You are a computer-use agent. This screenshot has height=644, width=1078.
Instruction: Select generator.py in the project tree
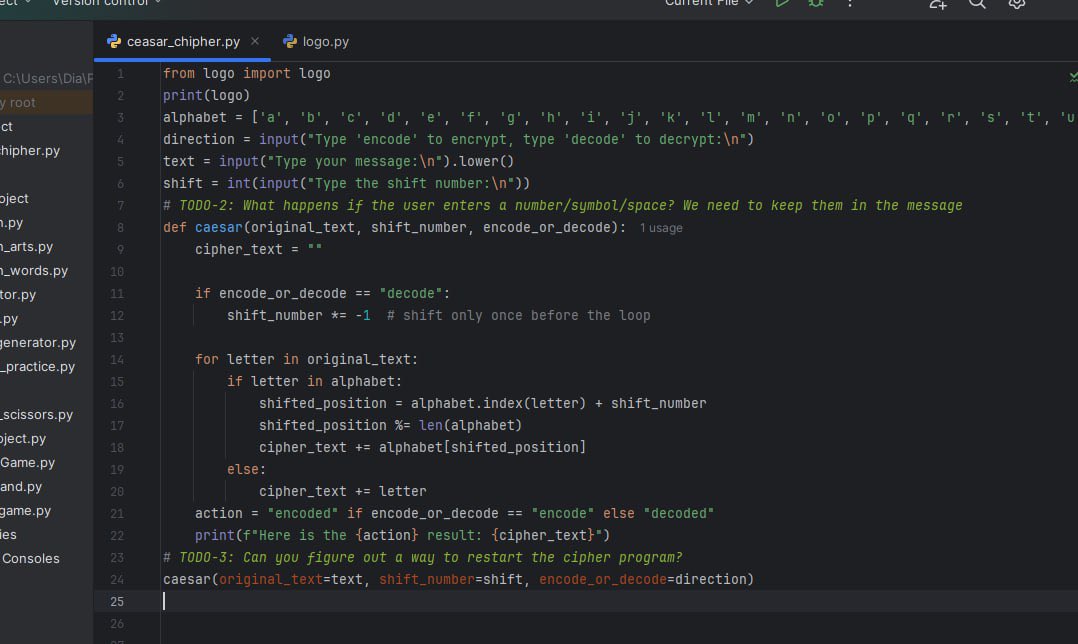[x=38, y=342]
